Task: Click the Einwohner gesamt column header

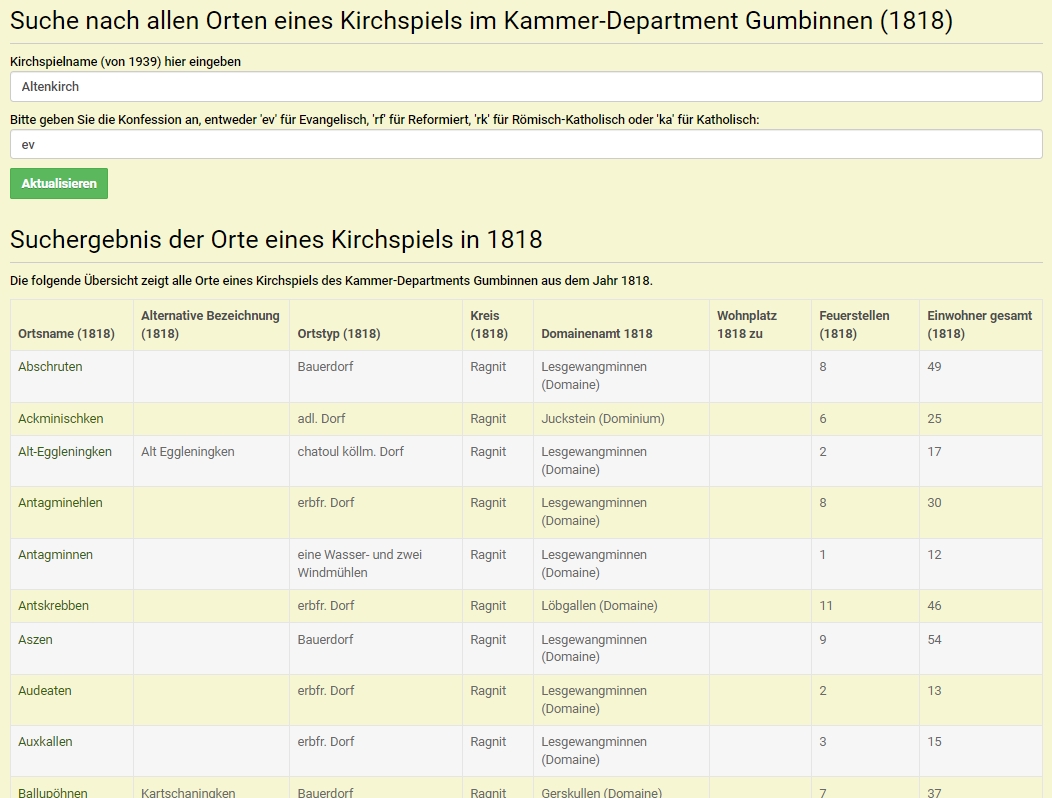Action: pyautogui.click(x=979, y=325)
